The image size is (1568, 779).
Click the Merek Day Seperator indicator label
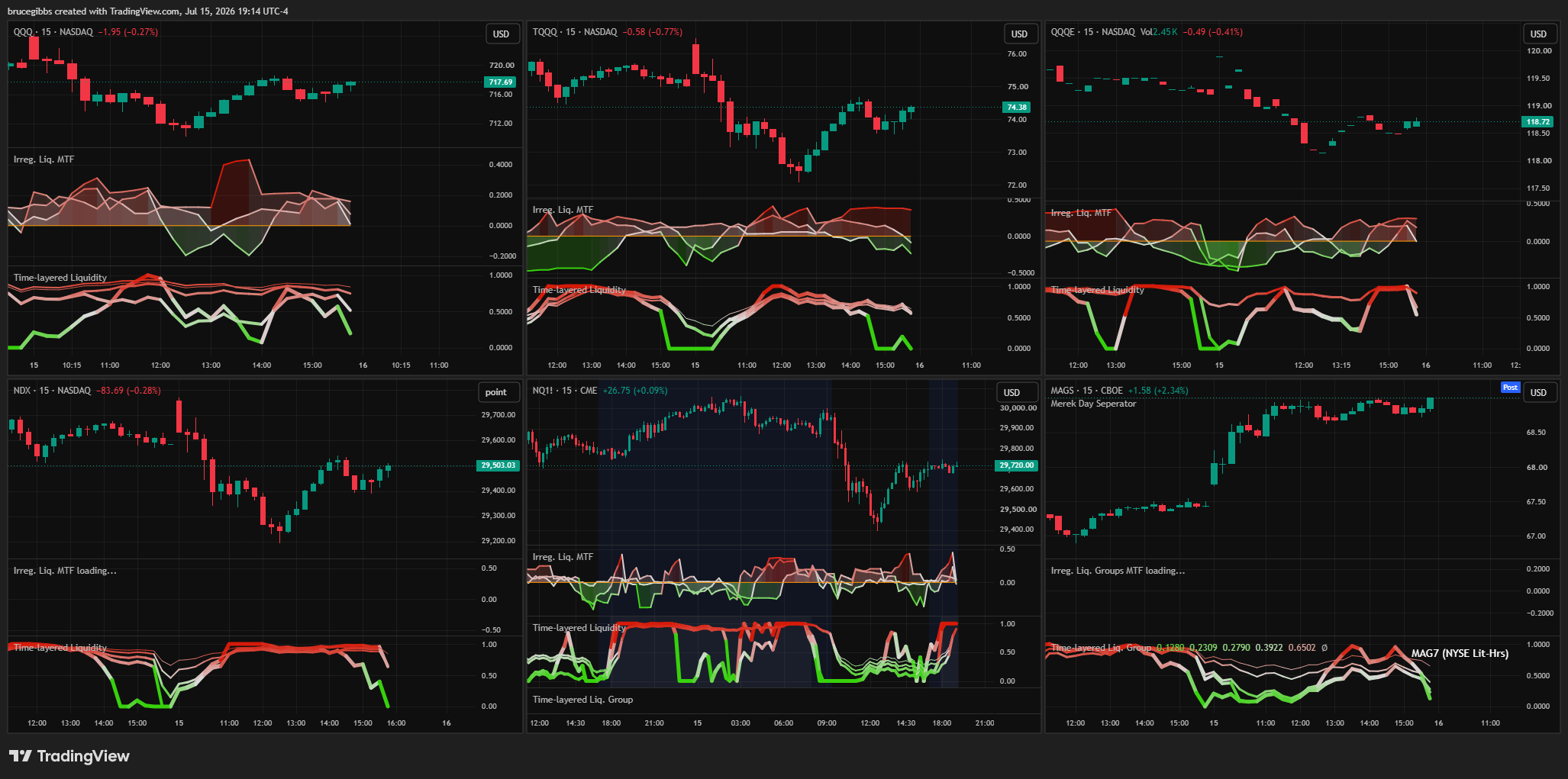coord(1093,404)
